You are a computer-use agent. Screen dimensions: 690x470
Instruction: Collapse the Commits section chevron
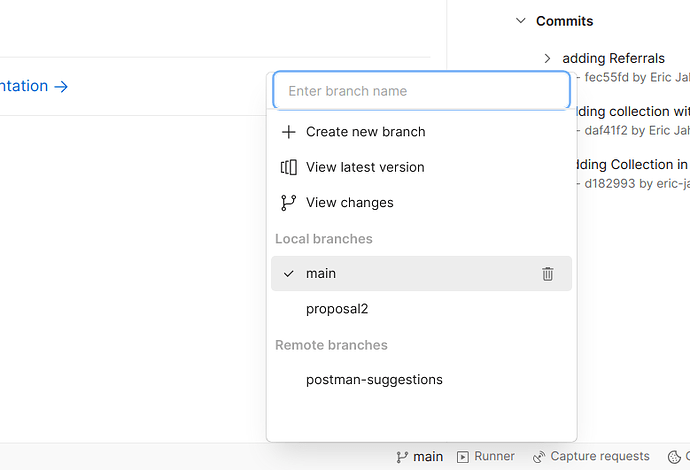520,21
